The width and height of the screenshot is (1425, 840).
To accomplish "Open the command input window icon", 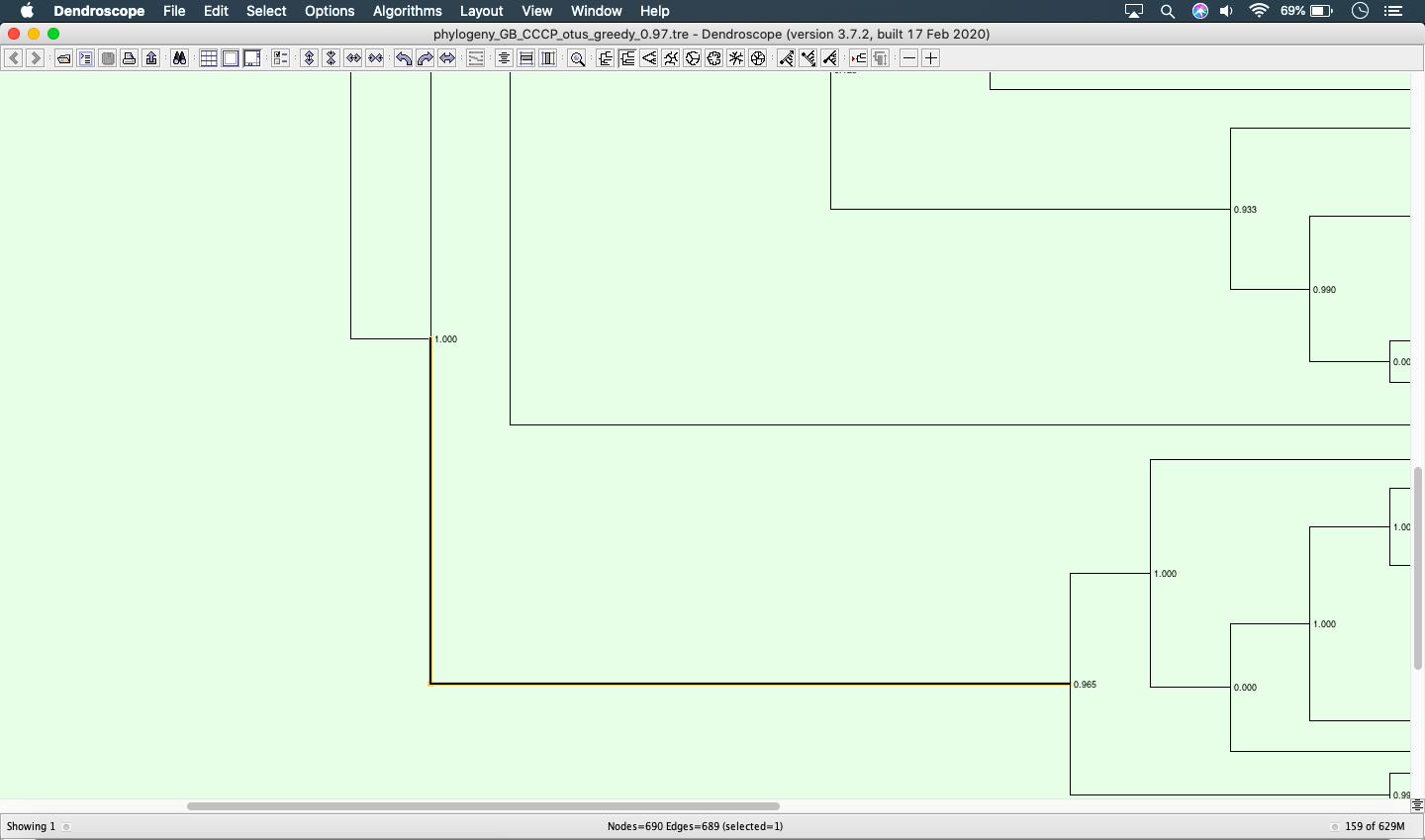I will click(86, 58).
